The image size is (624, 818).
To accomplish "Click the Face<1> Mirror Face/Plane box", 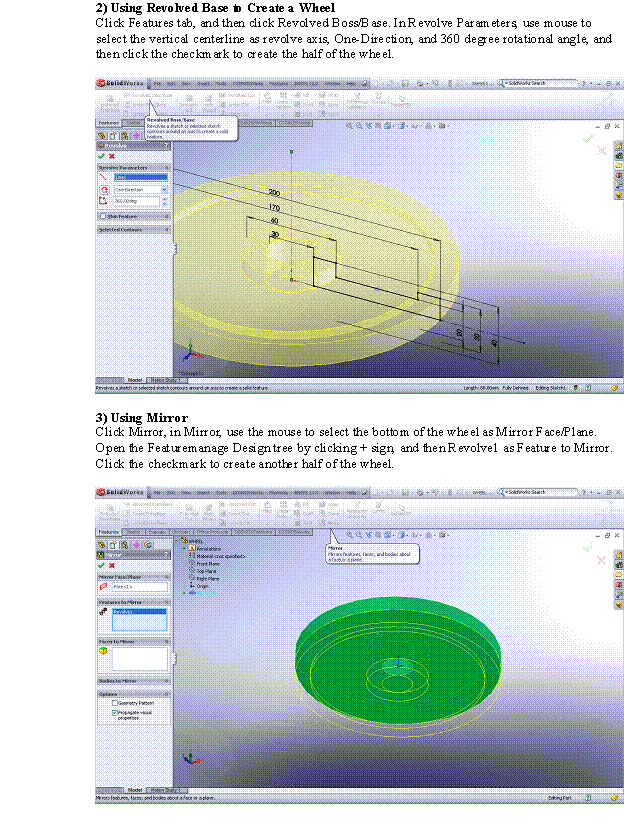I will tap(140, 587).
